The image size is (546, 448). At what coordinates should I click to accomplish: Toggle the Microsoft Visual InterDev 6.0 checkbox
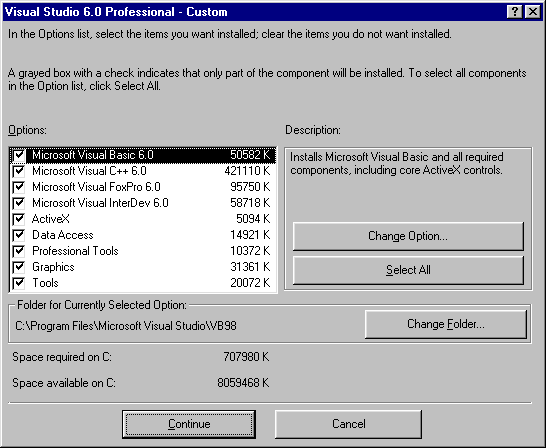[18, 203]
